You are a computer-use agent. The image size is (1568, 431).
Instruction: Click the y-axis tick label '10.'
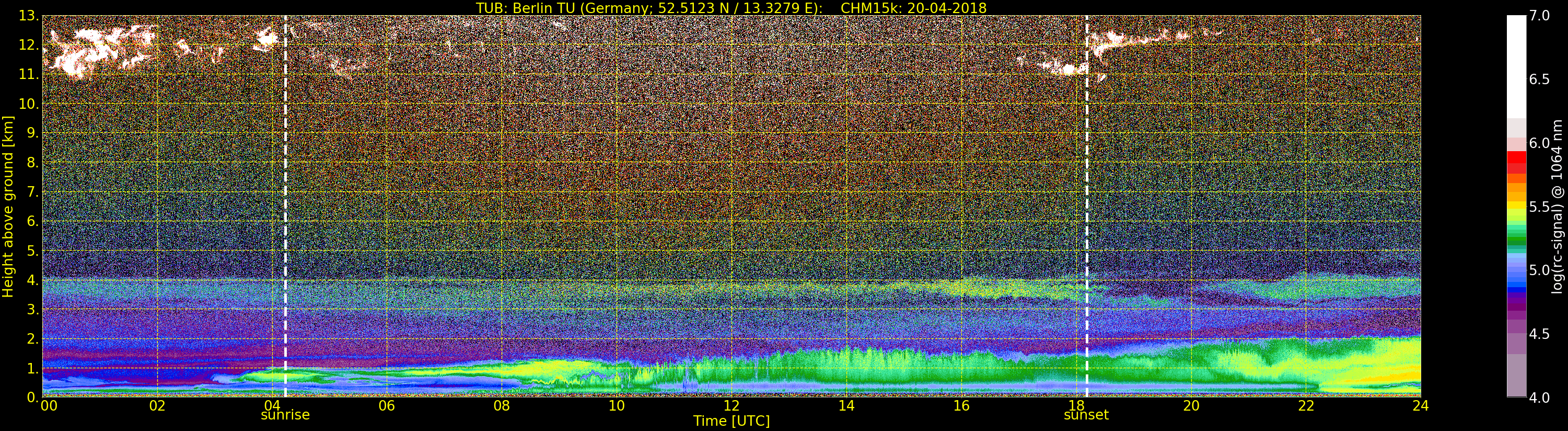tap(29, 104)
